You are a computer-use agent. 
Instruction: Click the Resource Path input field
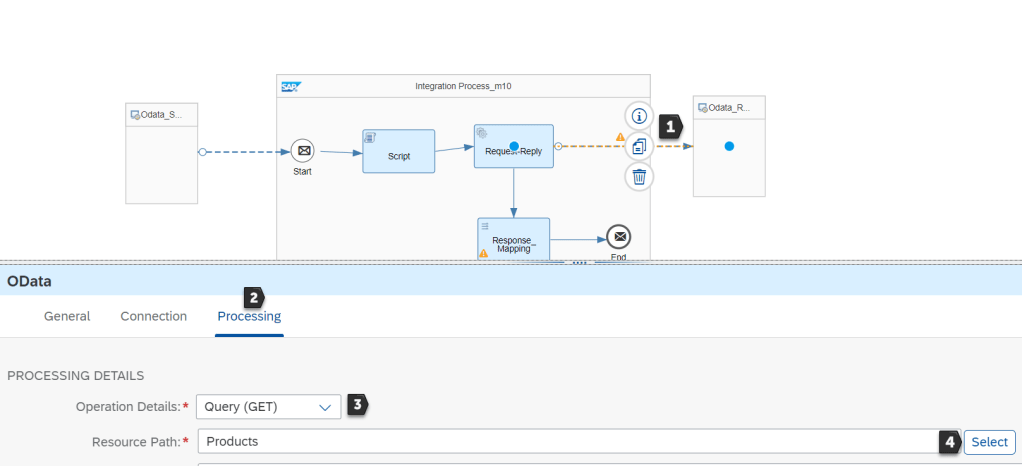[565, 442]
